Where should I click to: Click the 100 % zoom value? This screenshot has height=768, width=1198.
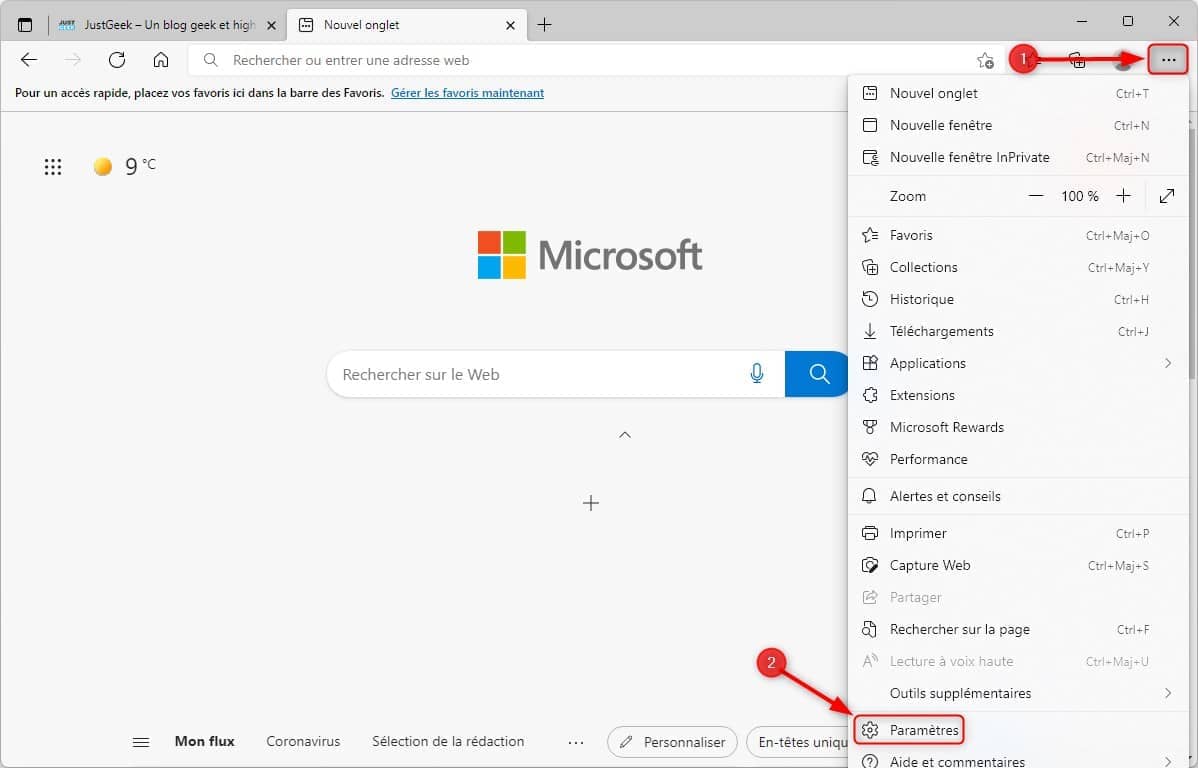(1080, 196)
